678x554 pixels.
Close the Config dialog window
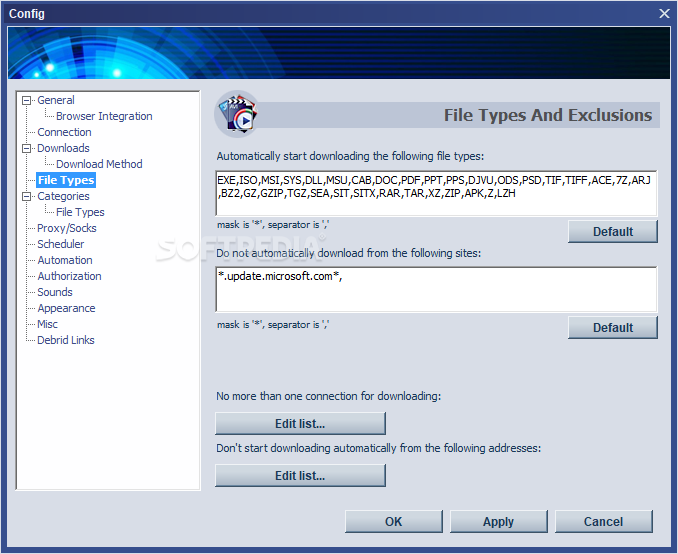click(664, 13)
